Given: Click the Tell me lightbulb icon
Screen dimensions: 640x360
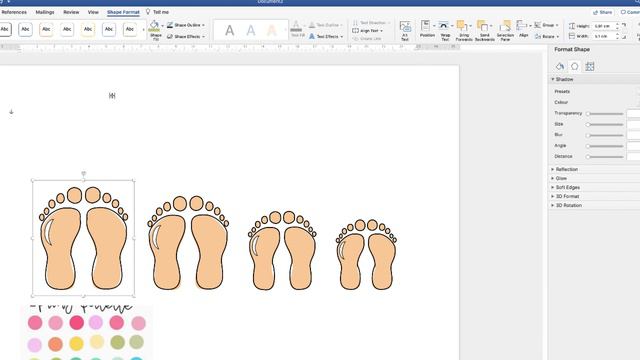Looking at the screenshot, I should [x=148, y=12].
